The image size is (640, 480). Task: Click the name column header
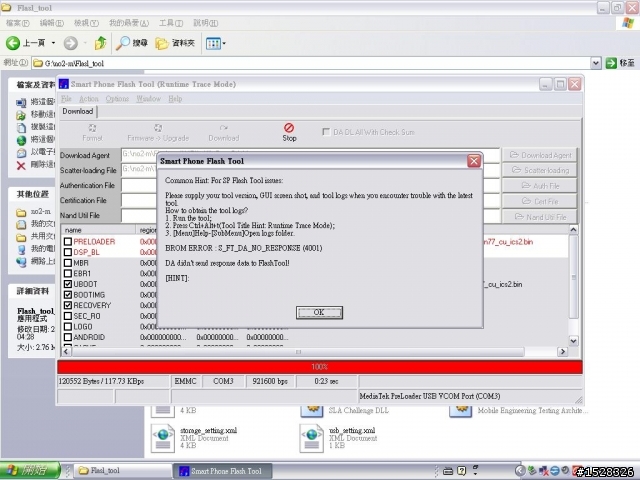coord(98,230)
